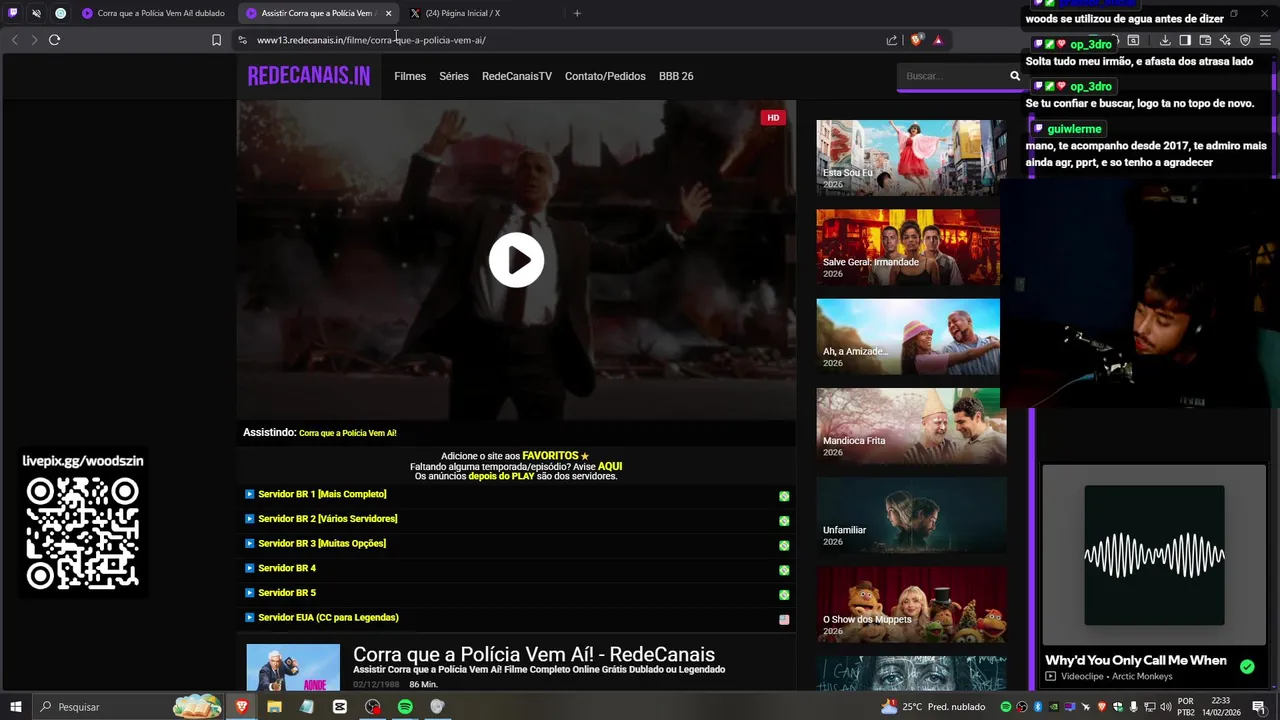The height and width of the screenshot is (720, 1280).
Task: Click the AQUI report link
Action: pos(610,466)
